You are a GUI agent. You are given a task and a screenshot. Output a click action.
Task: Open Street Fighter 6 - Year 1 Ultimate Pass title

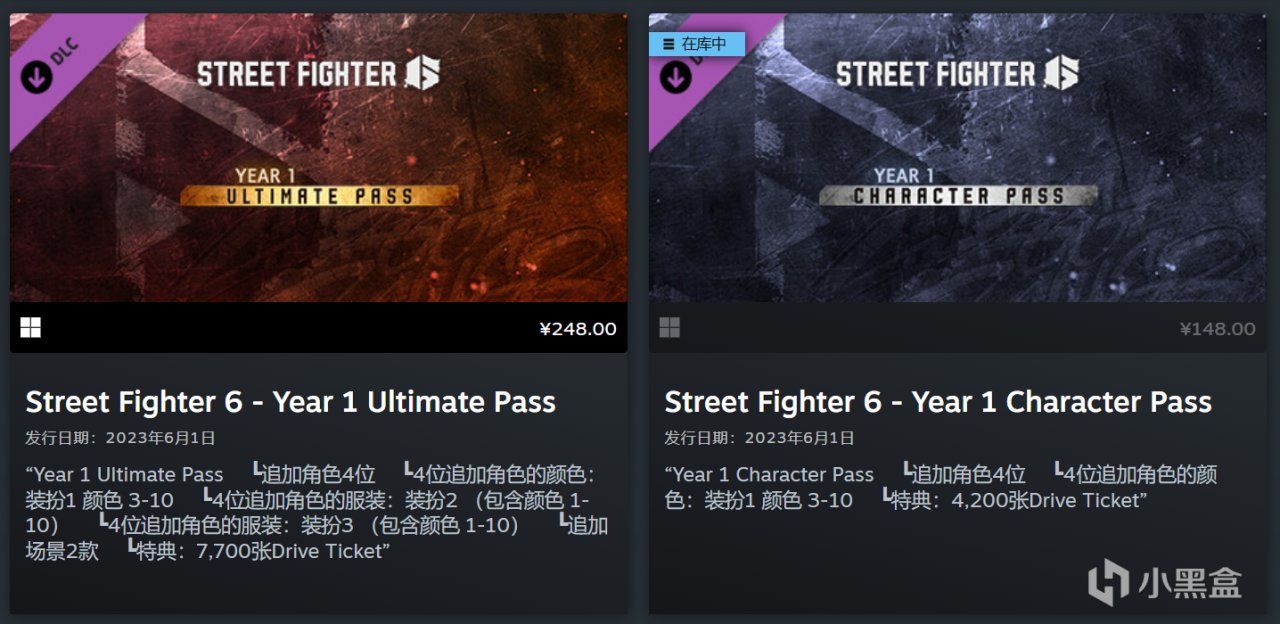tap(290, 402)
